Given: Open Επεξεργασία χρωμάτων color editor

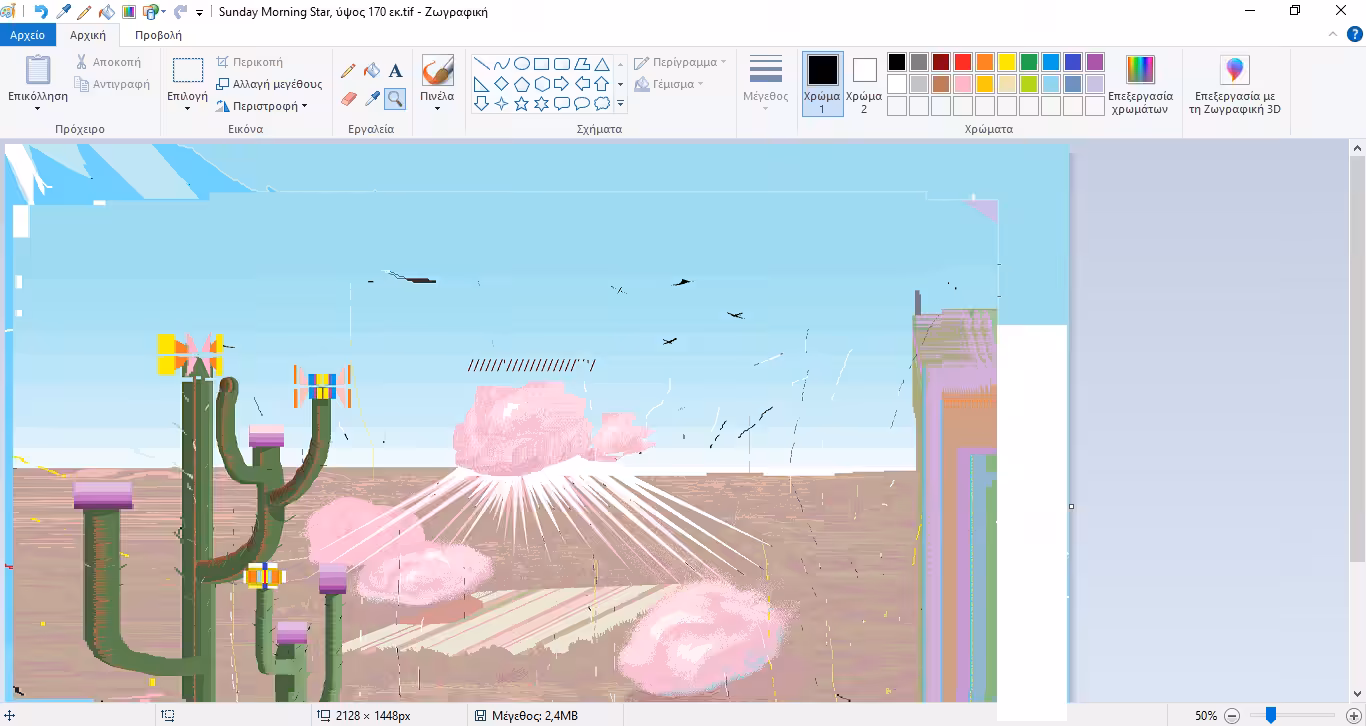Looking at the screenshot, I should 1140,86.
